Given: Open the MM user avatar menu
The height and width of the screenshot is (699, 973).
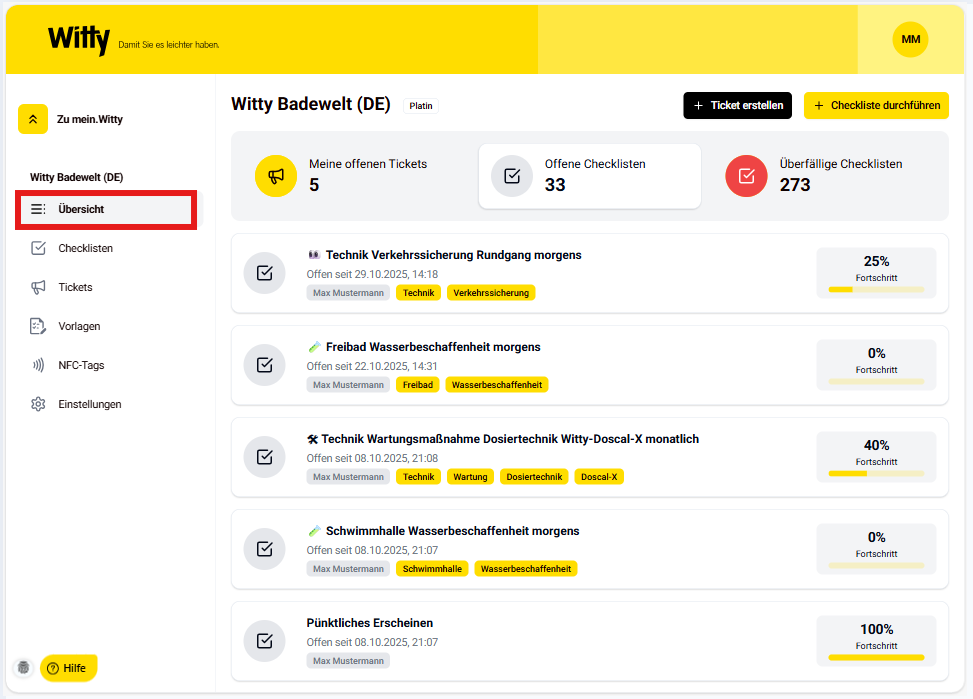Looking at the screenshot, I should 910,39.
